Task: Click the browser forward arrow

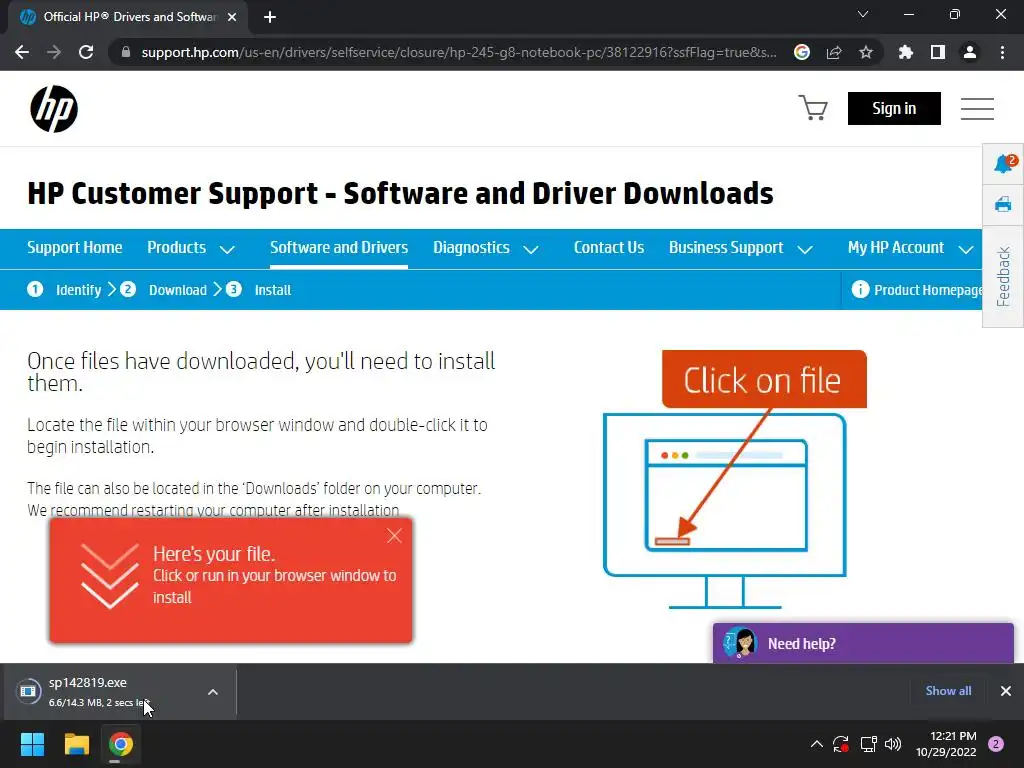Action: tap(54, 52)
